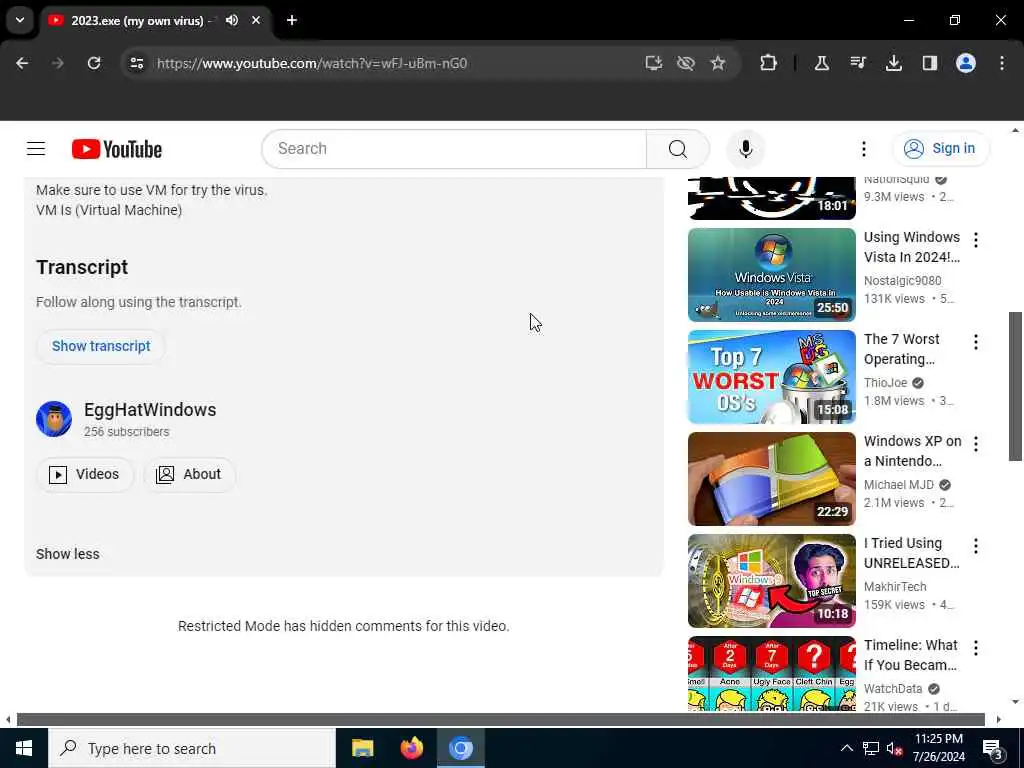The image size is (1024, 768).
Task: Open the channel About button
Action: 189,474
